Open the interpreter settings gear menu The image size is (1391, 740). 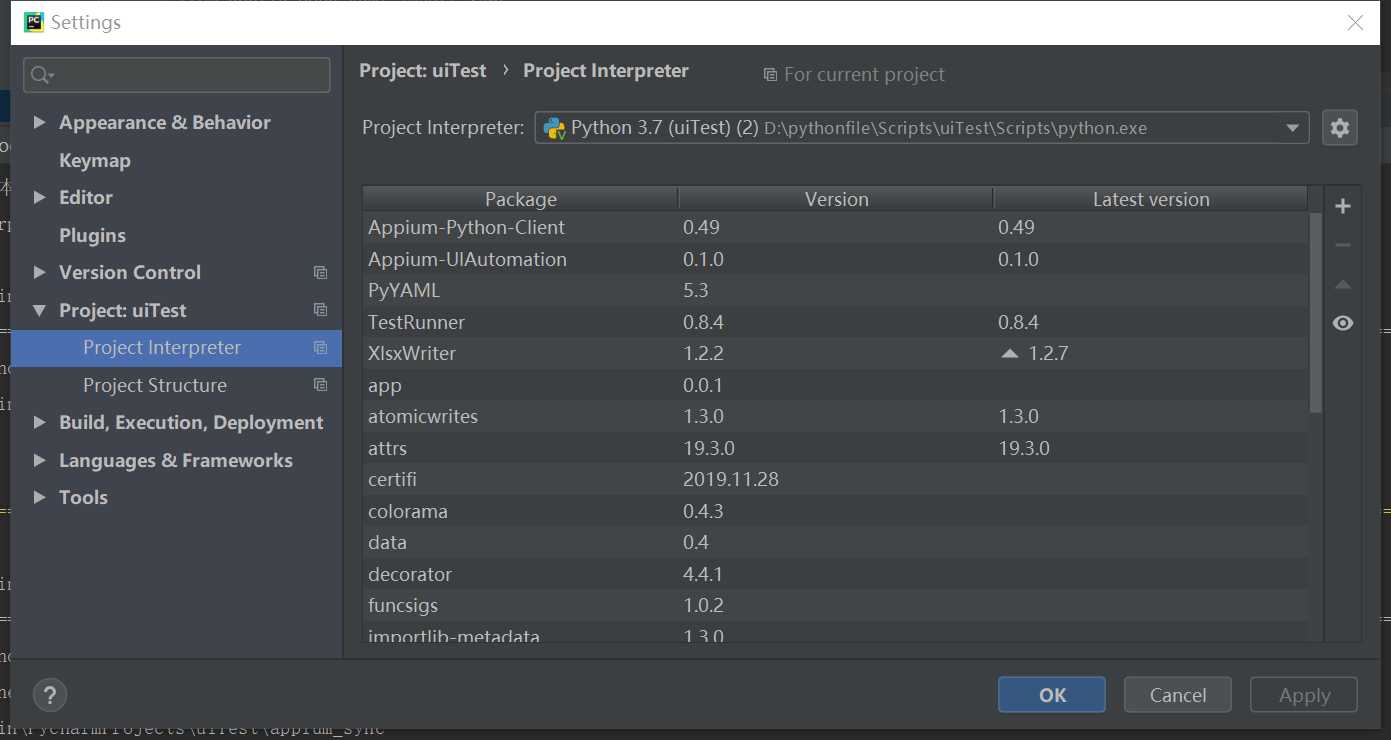pos(1340,128)
